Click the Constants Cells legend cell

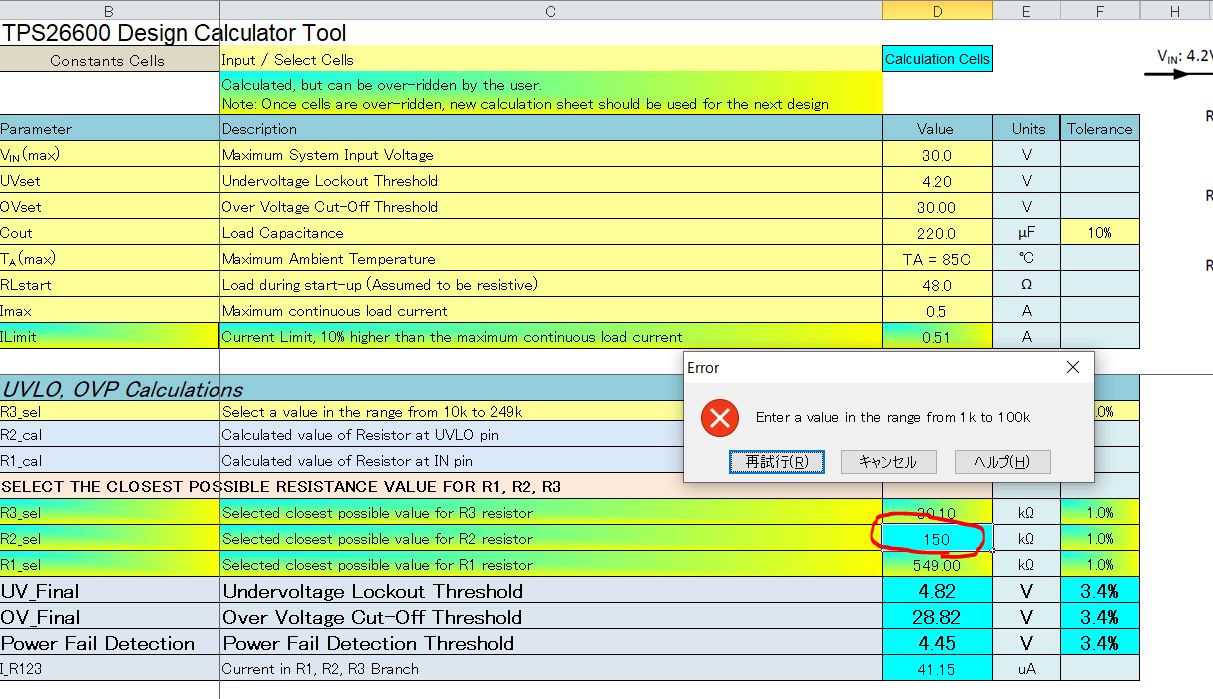pos(109,60)
